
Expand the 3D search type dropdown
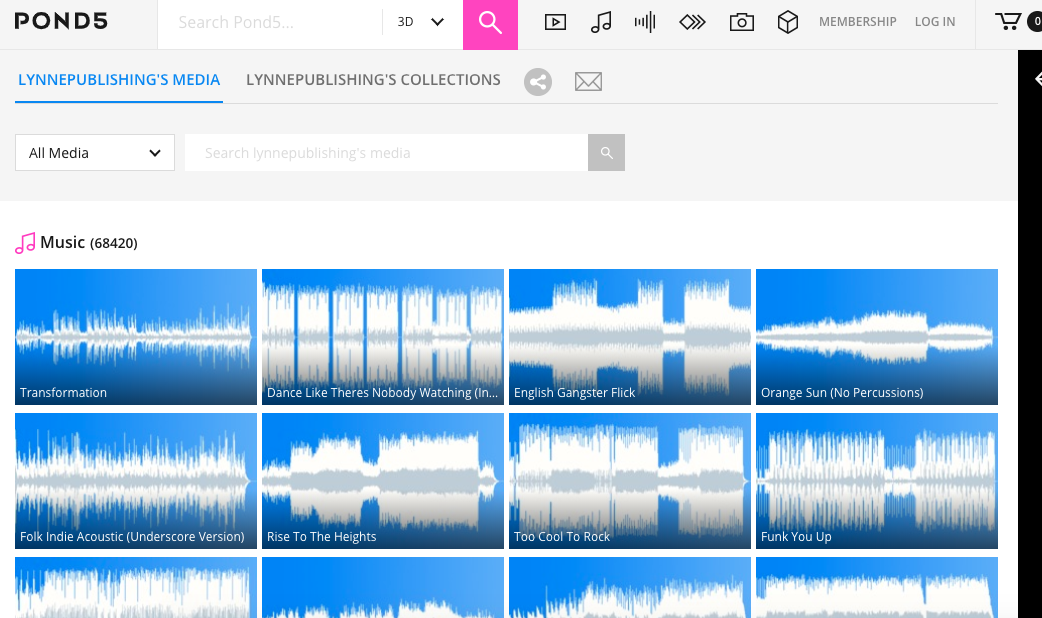(x=421, y=22)
